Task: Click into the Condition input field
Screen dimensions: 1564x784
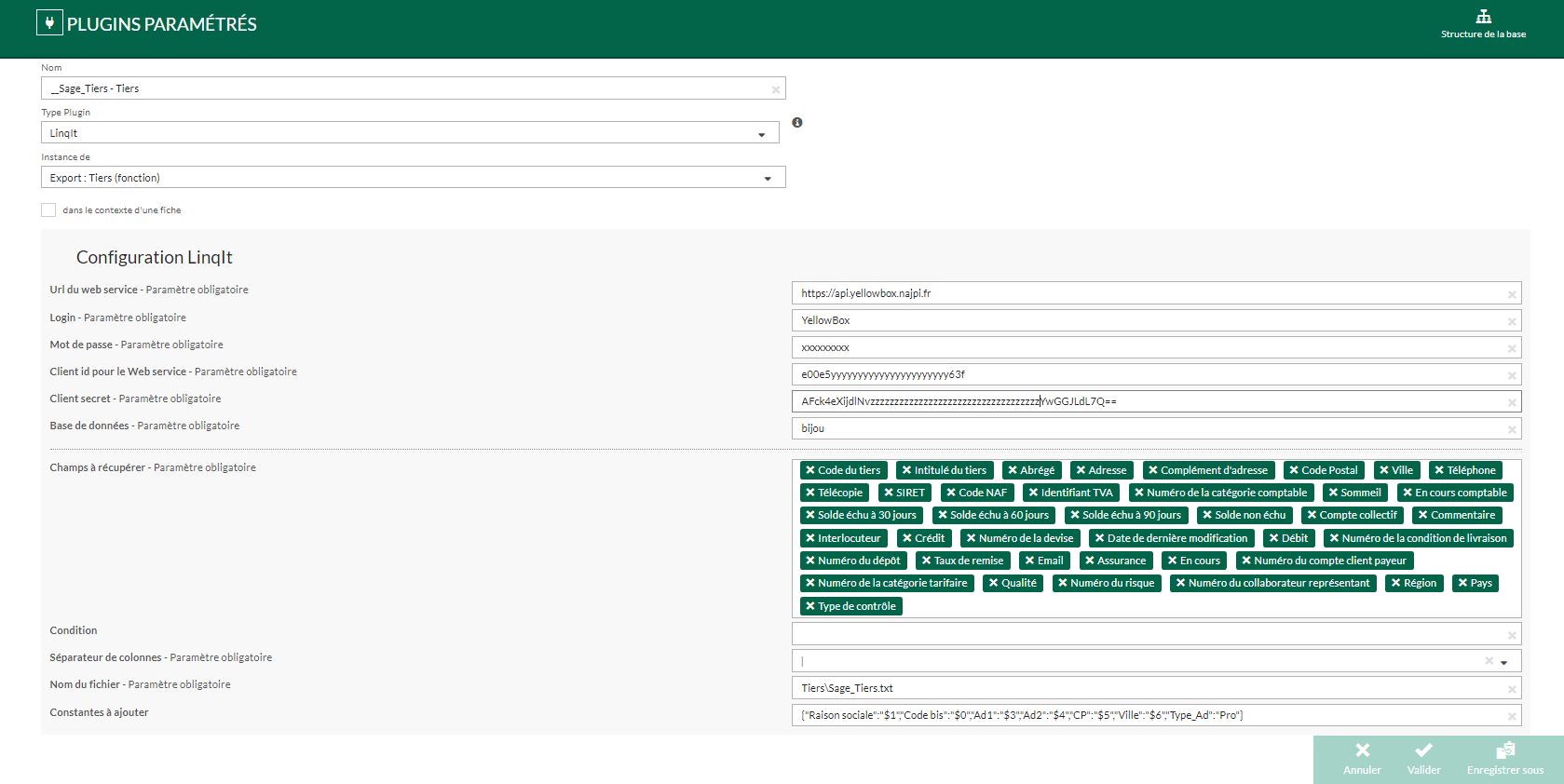Action: [x=1146, y=634]
